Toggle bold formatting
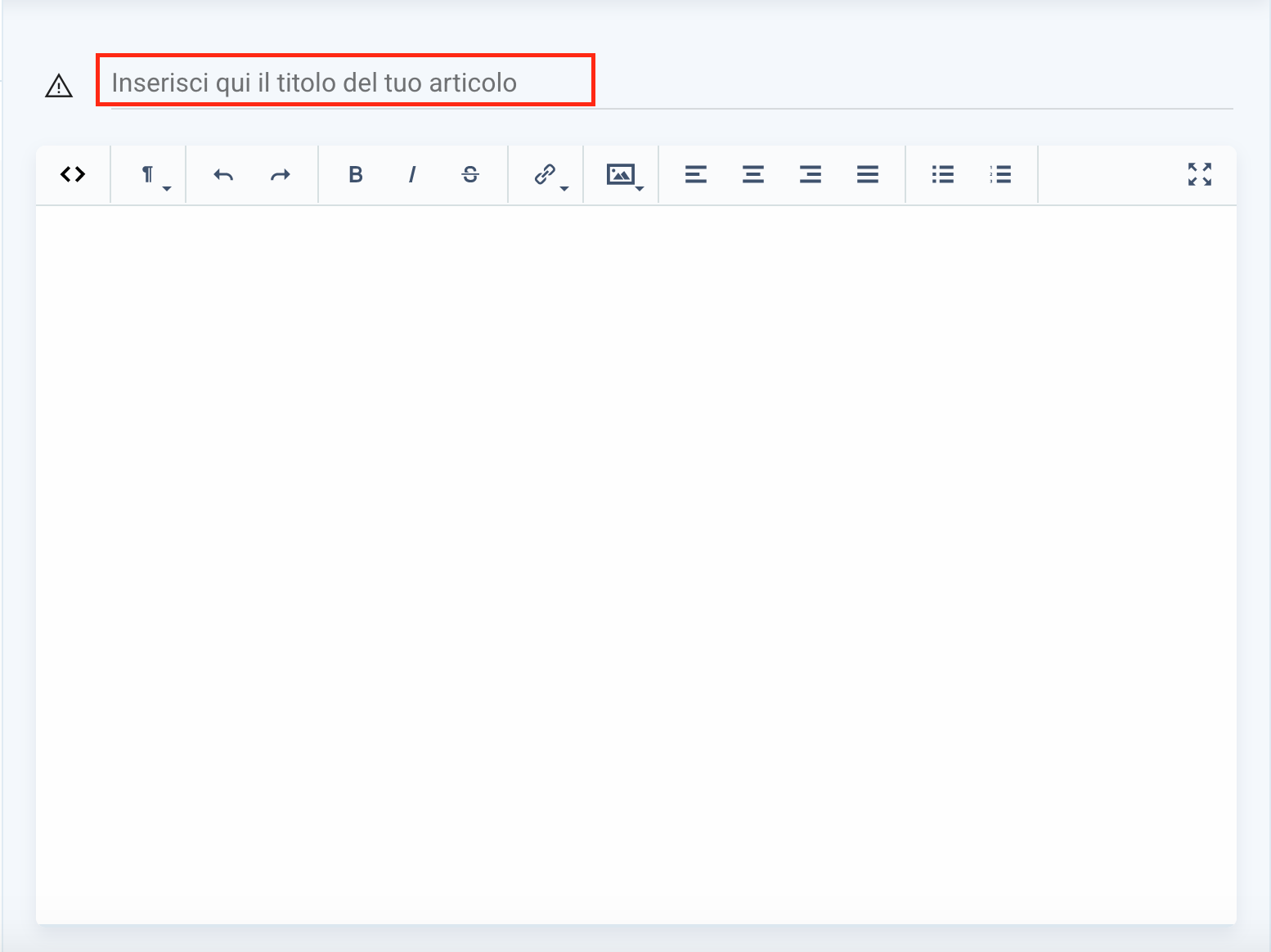Screen dimensions: 1271x952 click(x=356, y=174)
